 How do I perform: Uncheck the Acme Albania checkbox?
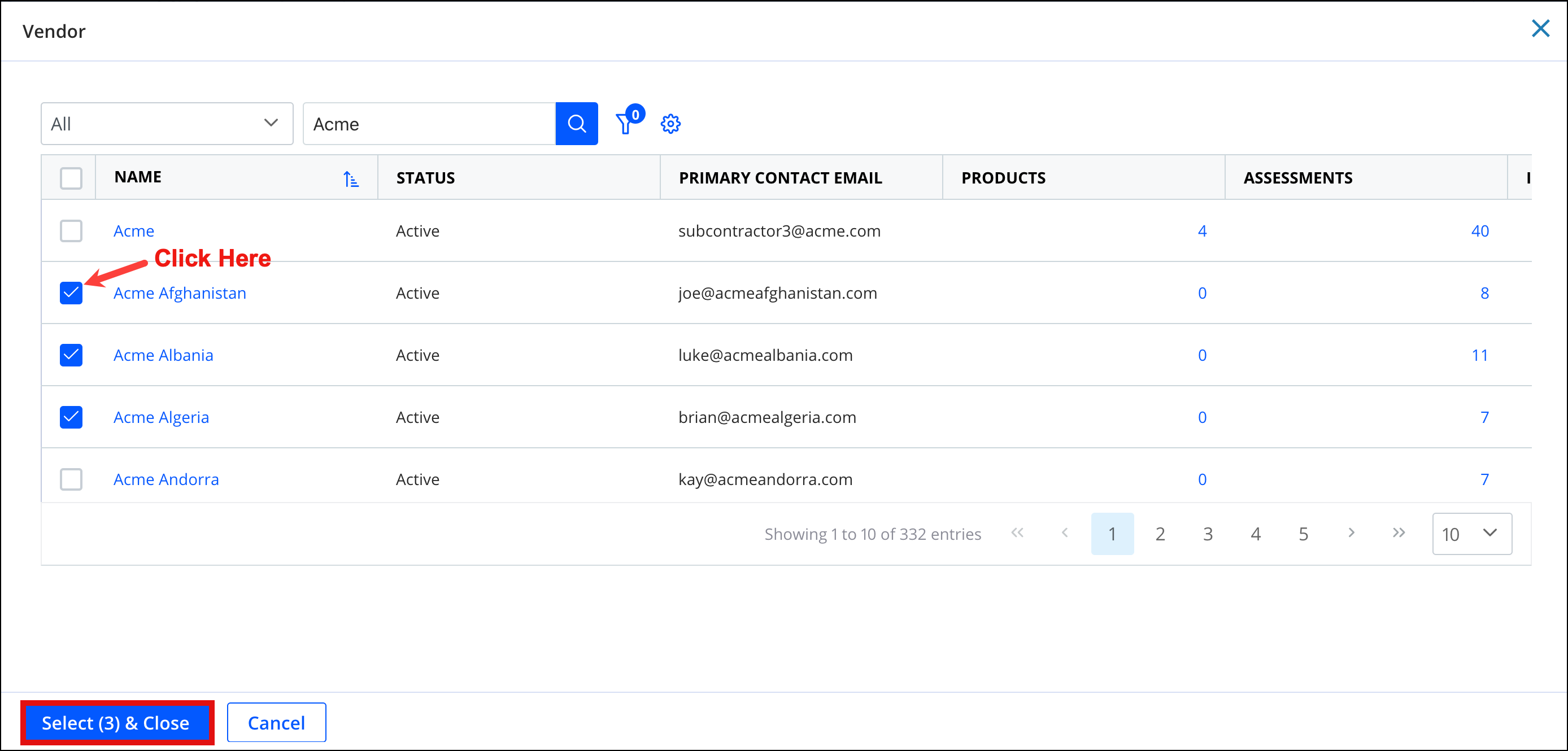(x=71, y=355)
